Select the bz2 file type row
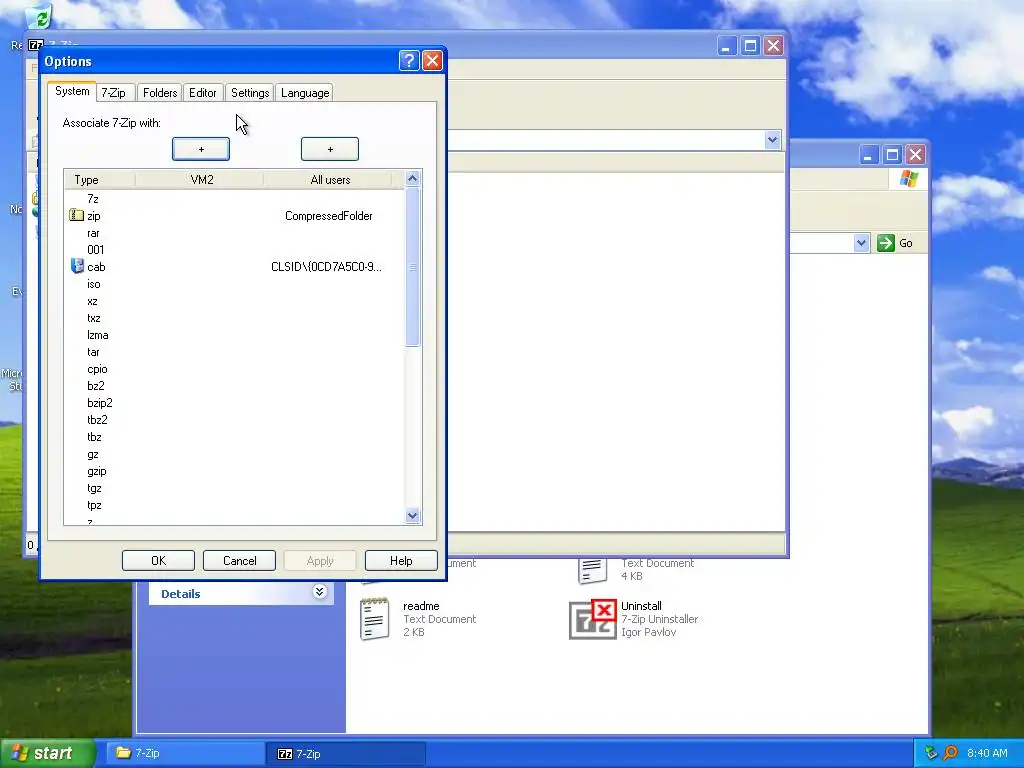 [234, 386]
